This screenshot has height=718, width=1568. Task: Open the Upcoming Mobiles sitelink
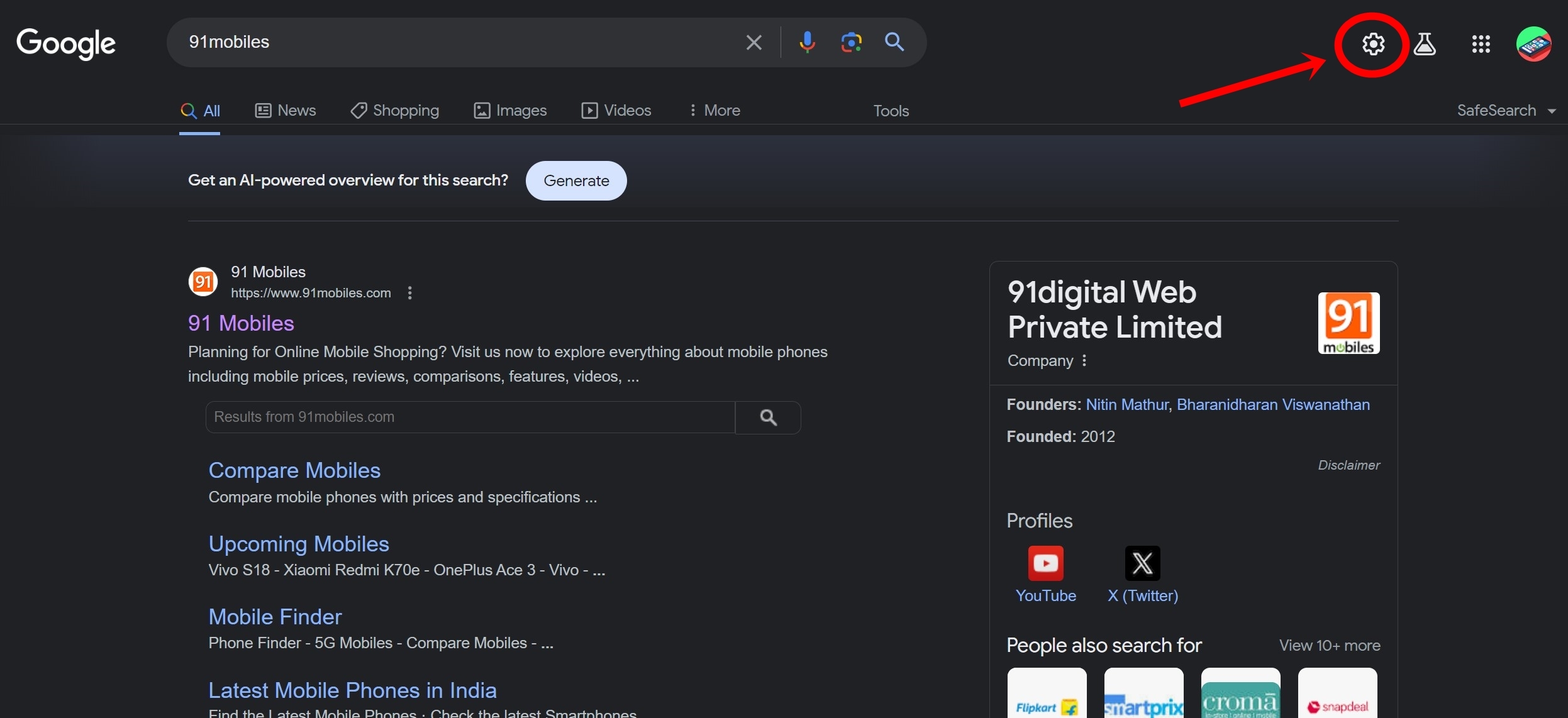point(299,544)
